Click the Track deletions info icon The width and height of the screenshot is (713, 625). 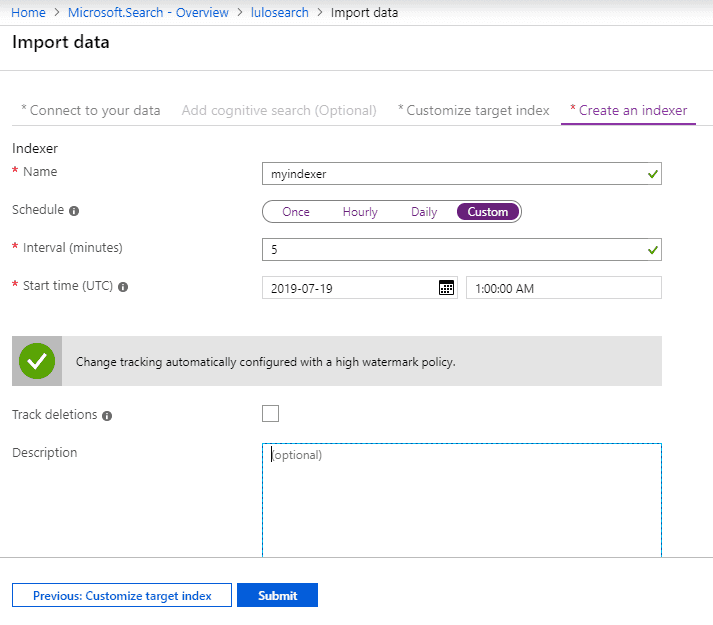(107, 416)
